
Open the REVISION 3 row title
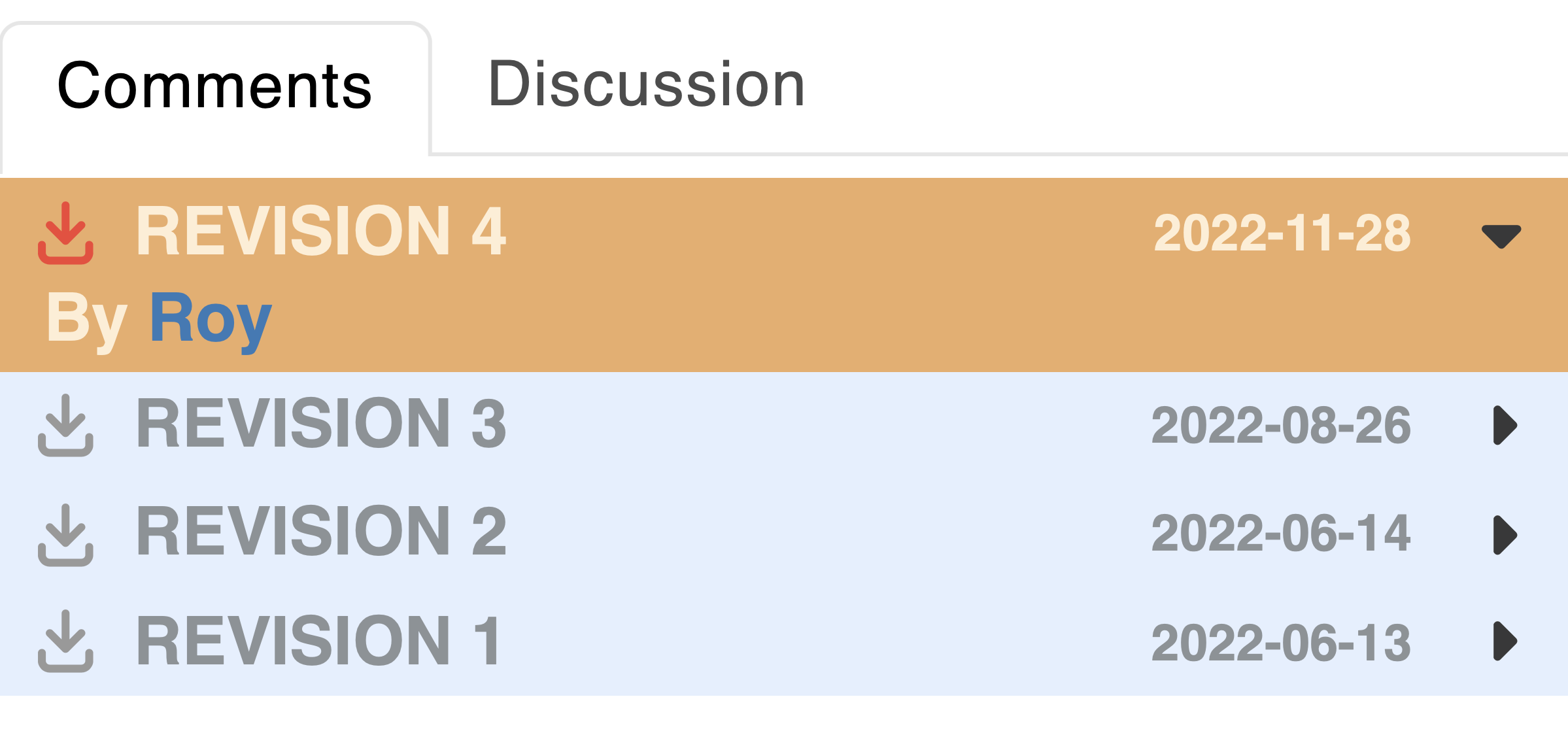pos(321,424)
